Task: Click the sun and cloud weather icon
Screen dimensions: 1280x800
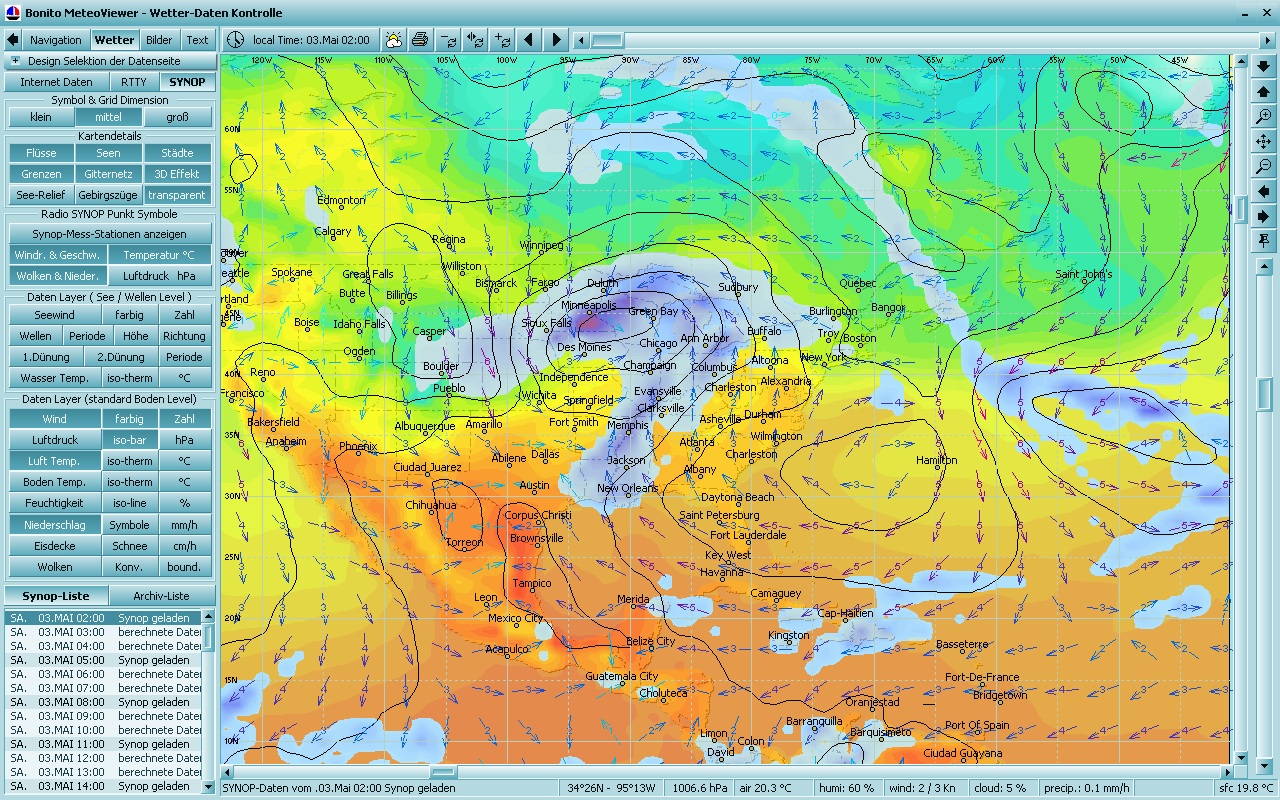Action: click(394, 40)
